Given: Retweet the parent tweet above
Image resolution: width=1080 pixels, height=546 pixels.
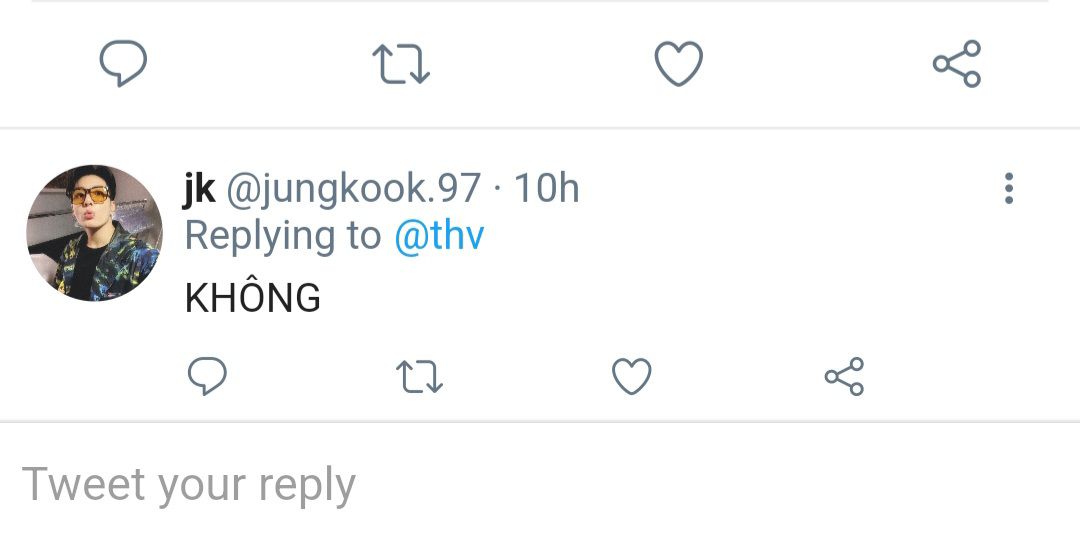Looking at the screenshot, I should tap(401, 63).
